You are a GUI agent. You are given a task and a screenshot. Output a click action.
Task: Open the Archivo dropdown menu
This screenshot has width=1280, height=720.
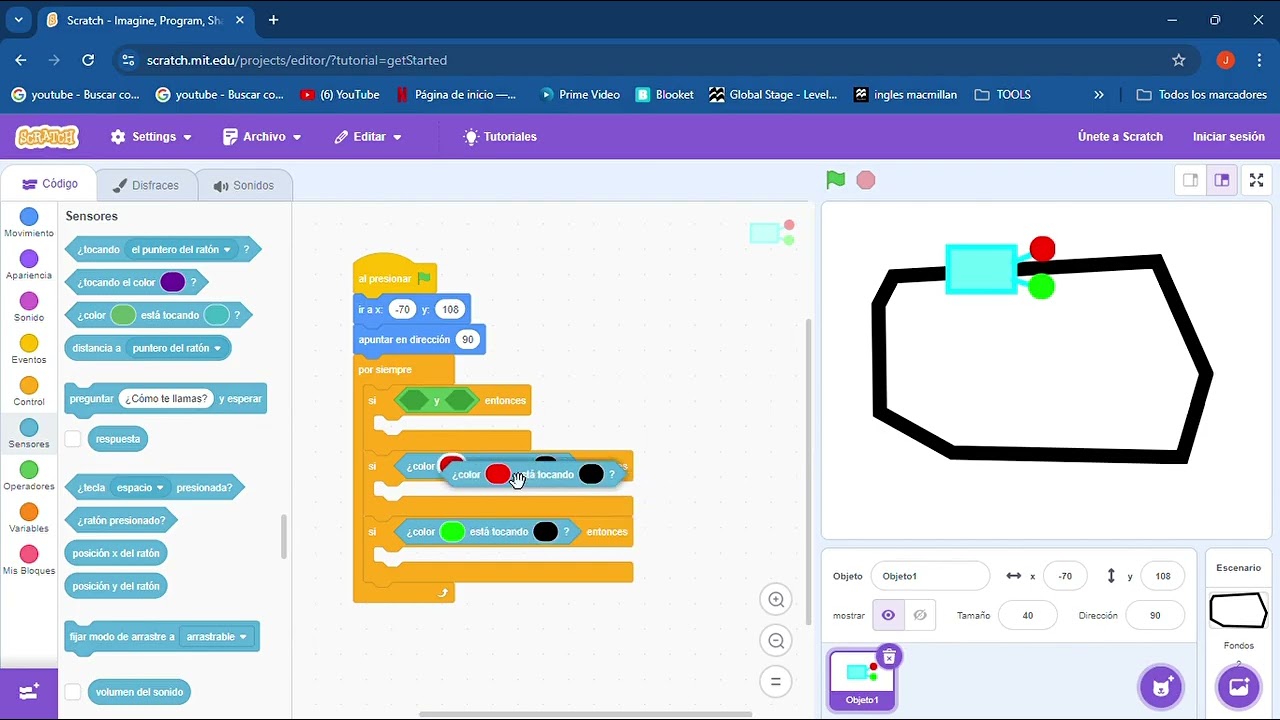[x=262, y=137]
